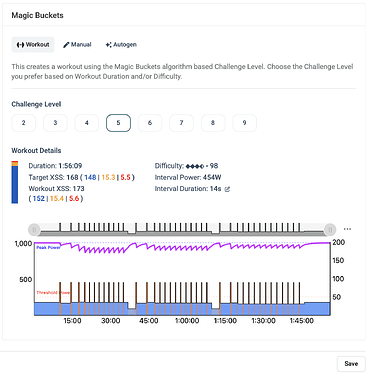Click the Peak Power chart label
The width and height of the screenshot is (375, 375).
coord(48,247)
